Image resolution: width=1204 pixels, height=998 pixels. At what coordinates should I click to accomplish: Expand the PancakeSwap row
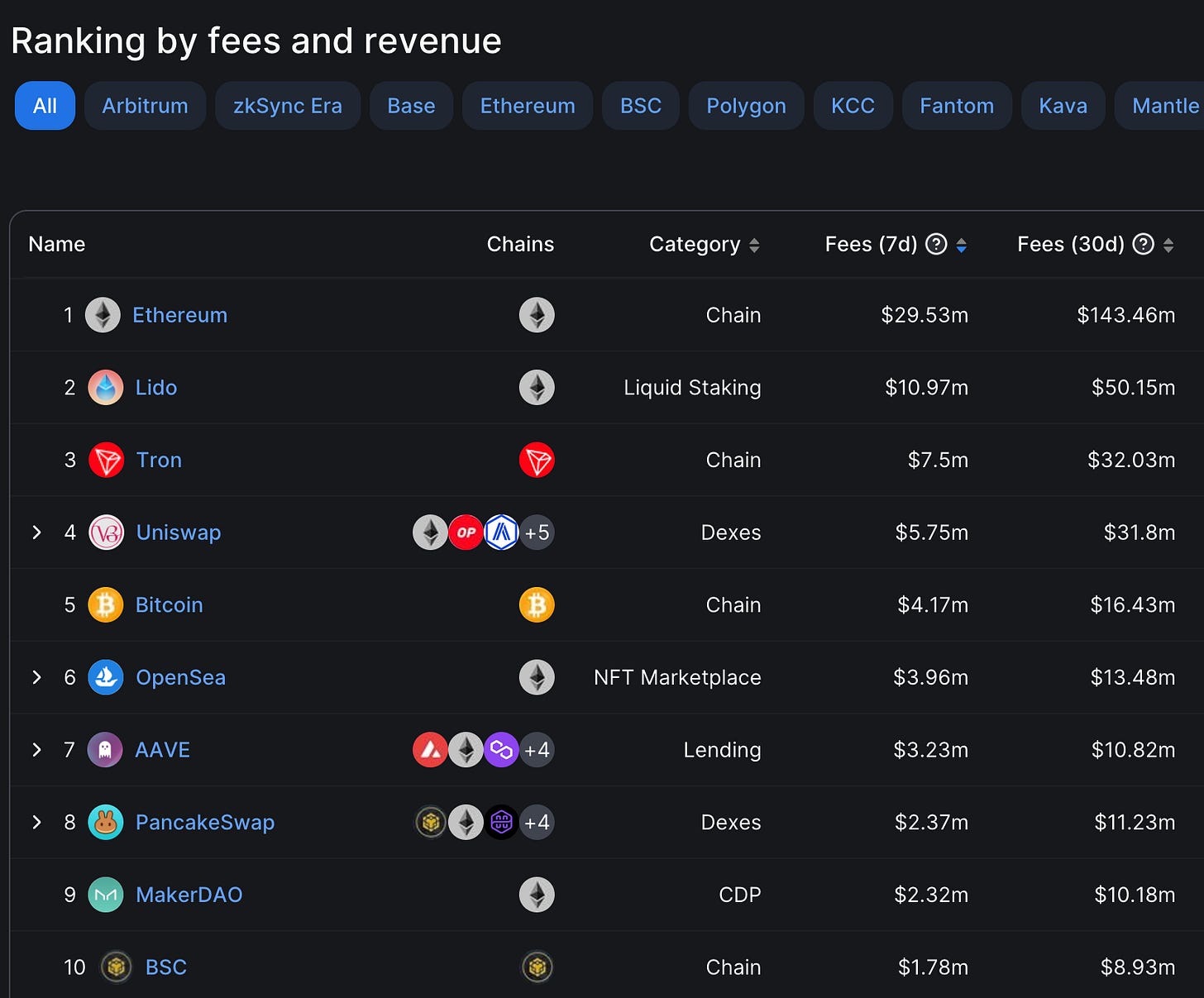point(36,822)
